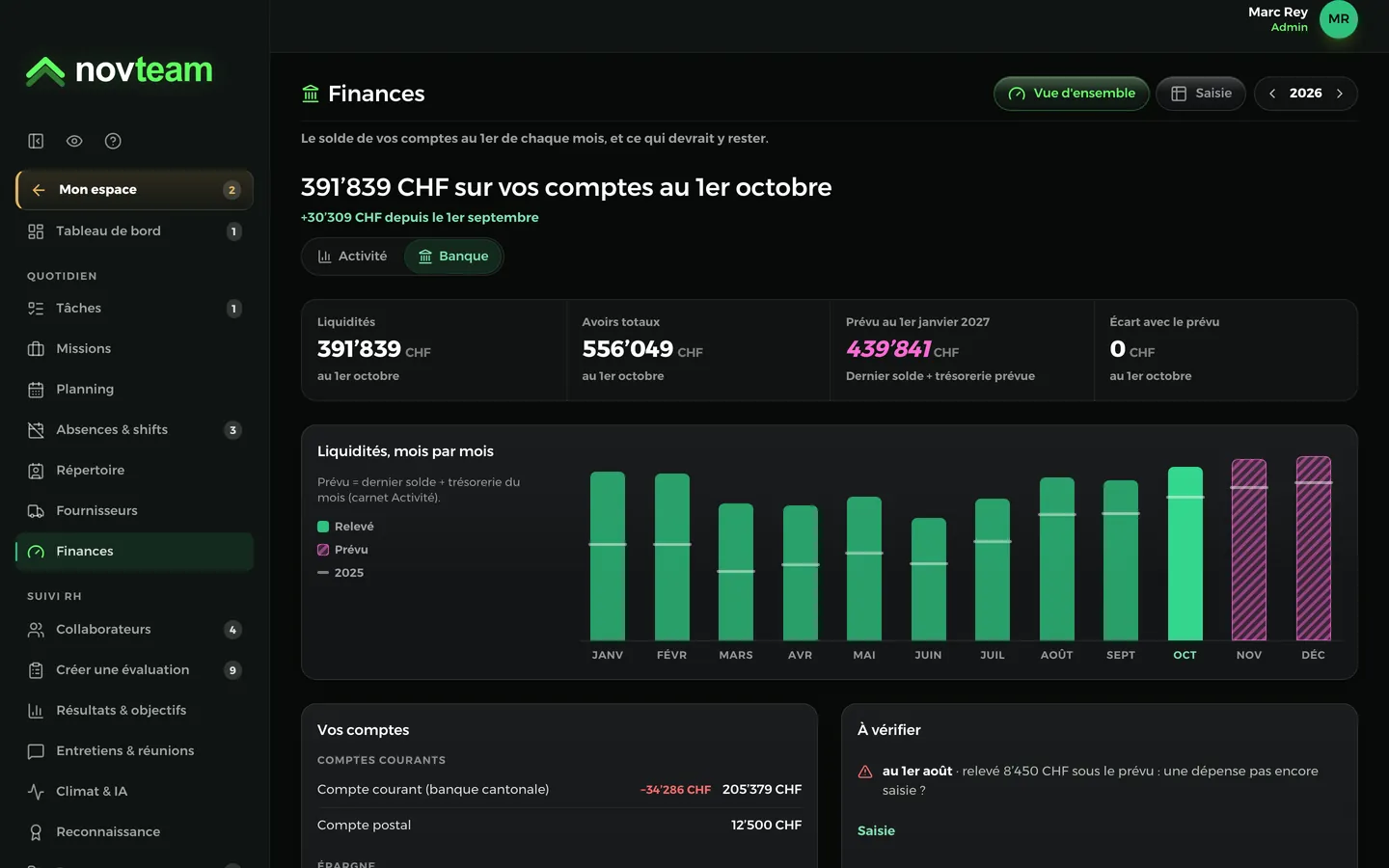Select the Activité tab
This screenshot has height=868, width=1389.
(352, 257)
